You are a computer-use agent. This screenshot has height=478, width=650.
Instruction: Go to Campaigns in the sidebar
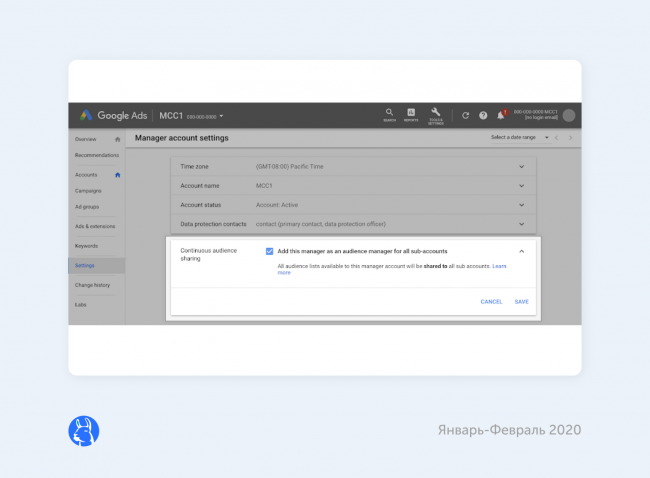pyautogui.click(x=88, y=190)
